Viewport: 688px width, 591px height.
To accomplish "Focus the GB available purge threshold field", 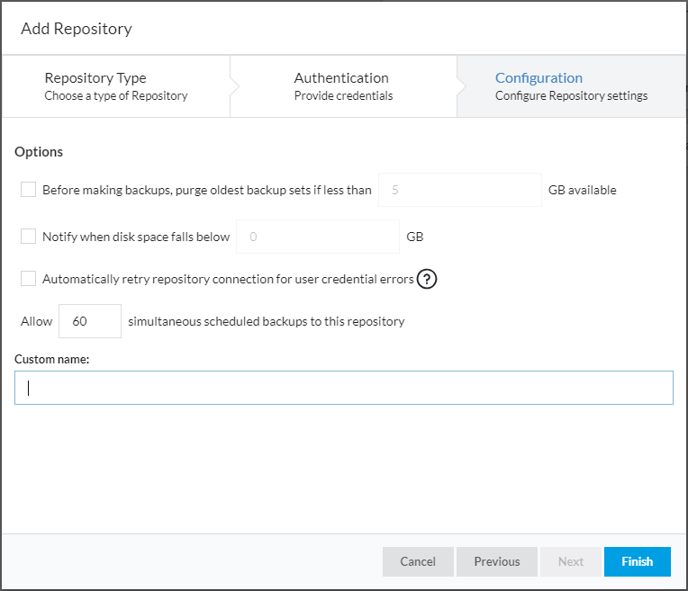I will click(x=460, y=190).
